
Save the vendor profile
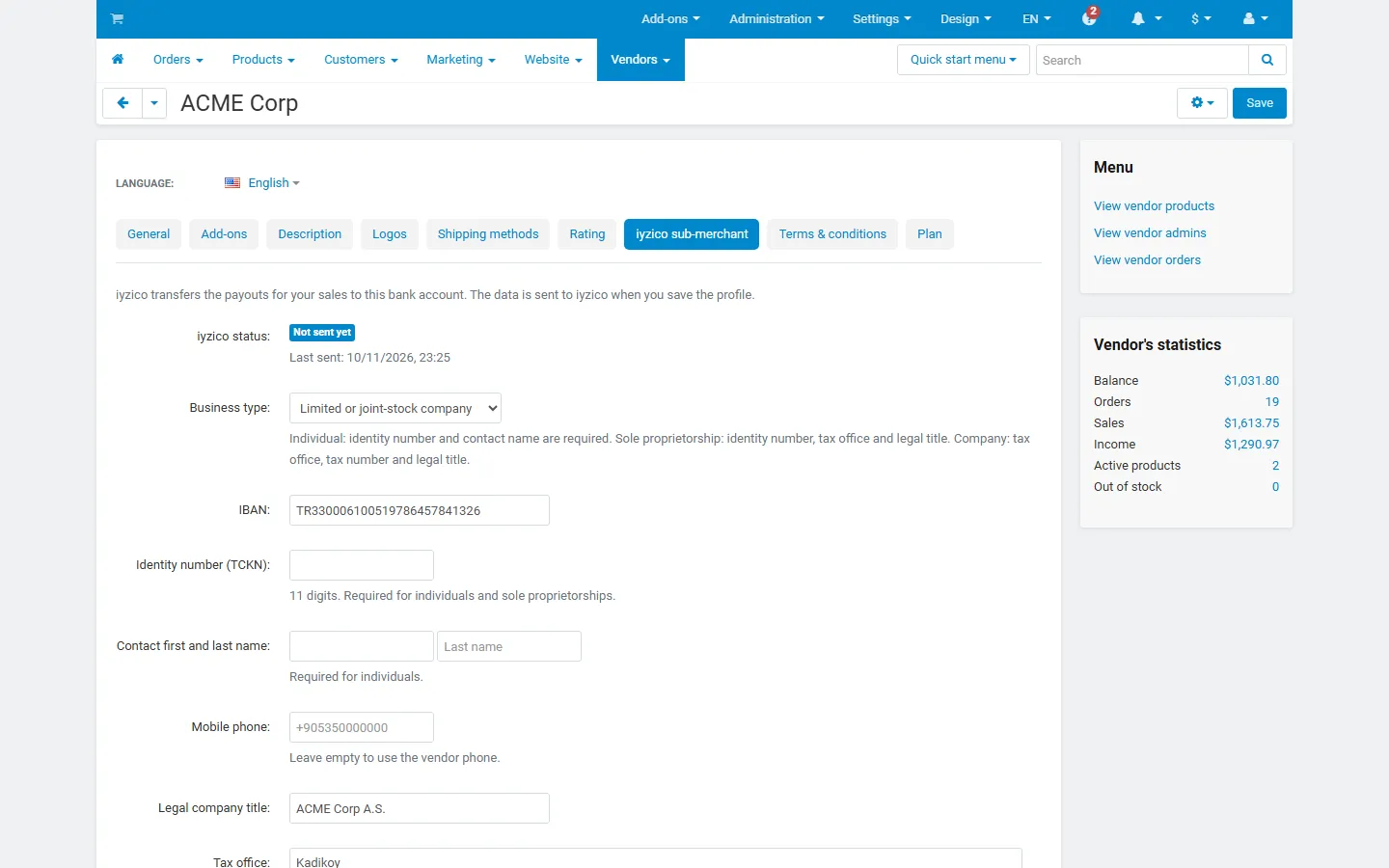pyautogui.click(x=1260, y=103)
